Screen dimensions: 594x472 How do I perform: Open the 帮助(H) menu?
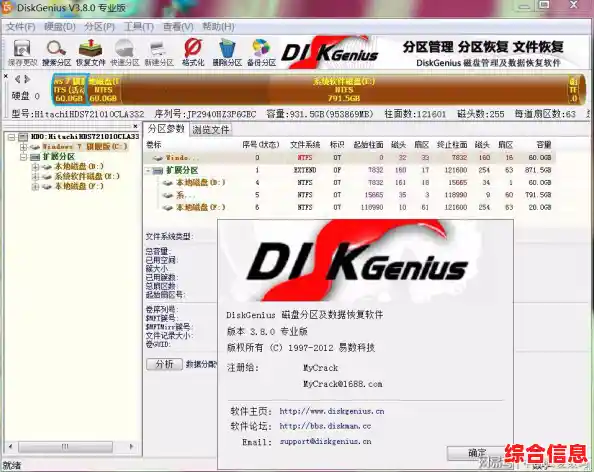point(218,27)
